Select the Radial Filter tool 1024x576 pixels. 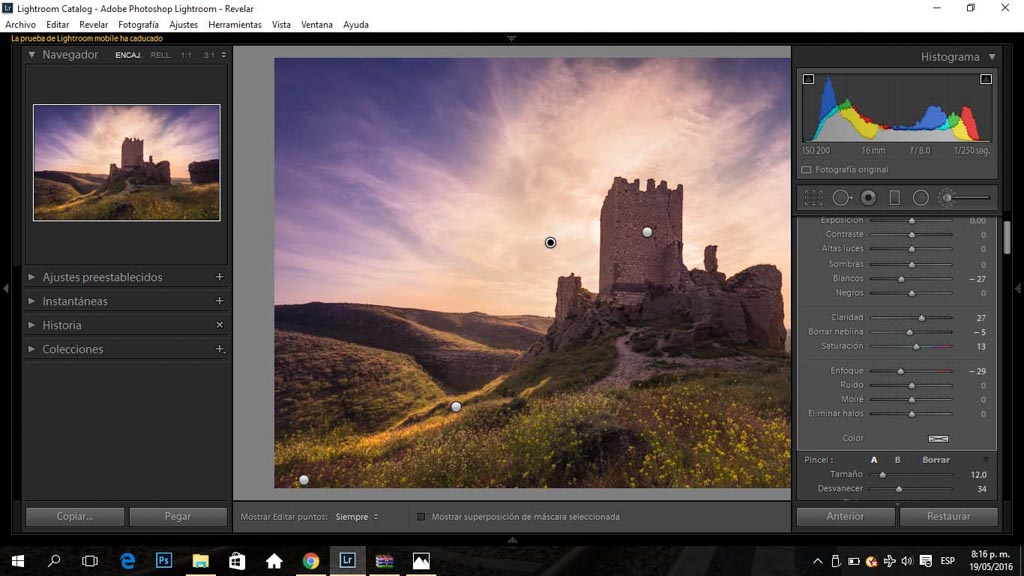pos(921,198)
